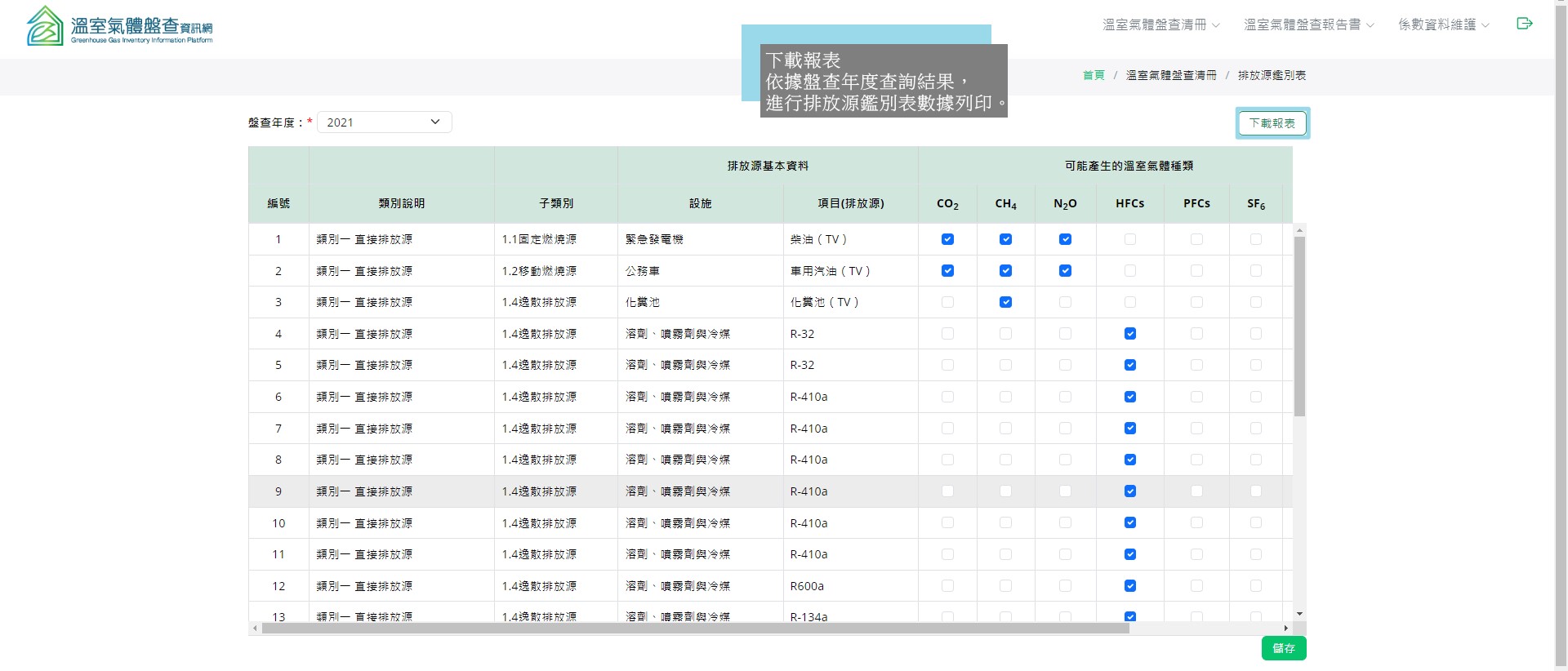Click the Greenhouse Gas Inventory Platform logo
Viewport: 1568px width, 671px height.
(120, 26)
